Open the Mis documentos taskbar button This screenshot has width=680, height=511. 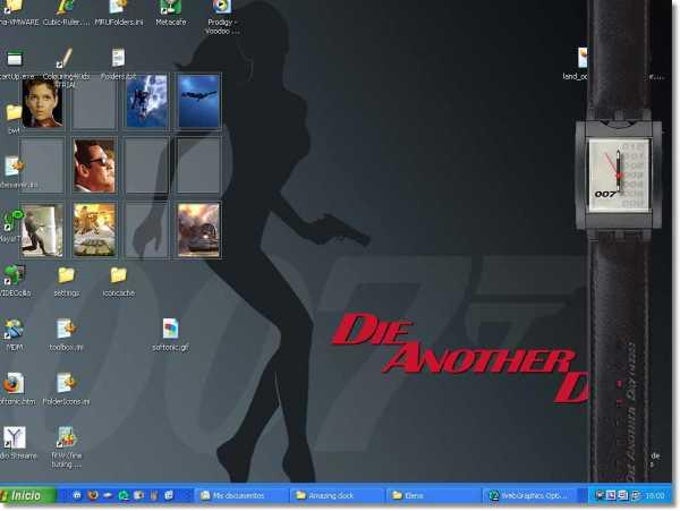[x=240, y=495]
